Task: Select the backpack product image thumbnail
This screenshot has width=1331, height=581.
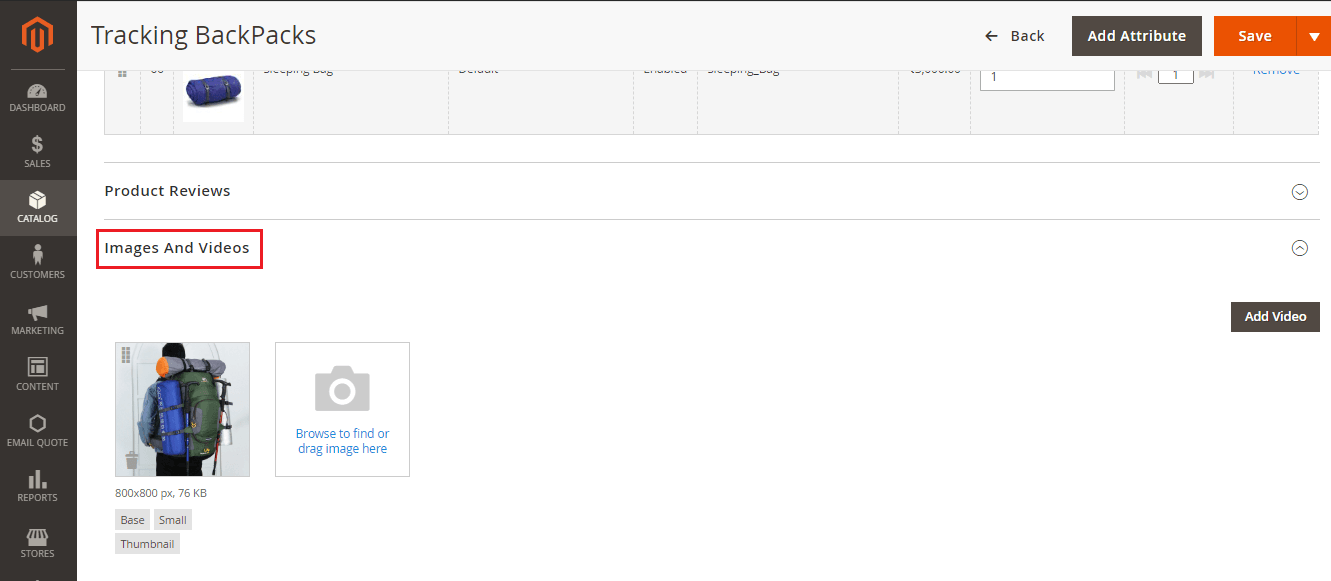Action: click(x=183, y=409)
